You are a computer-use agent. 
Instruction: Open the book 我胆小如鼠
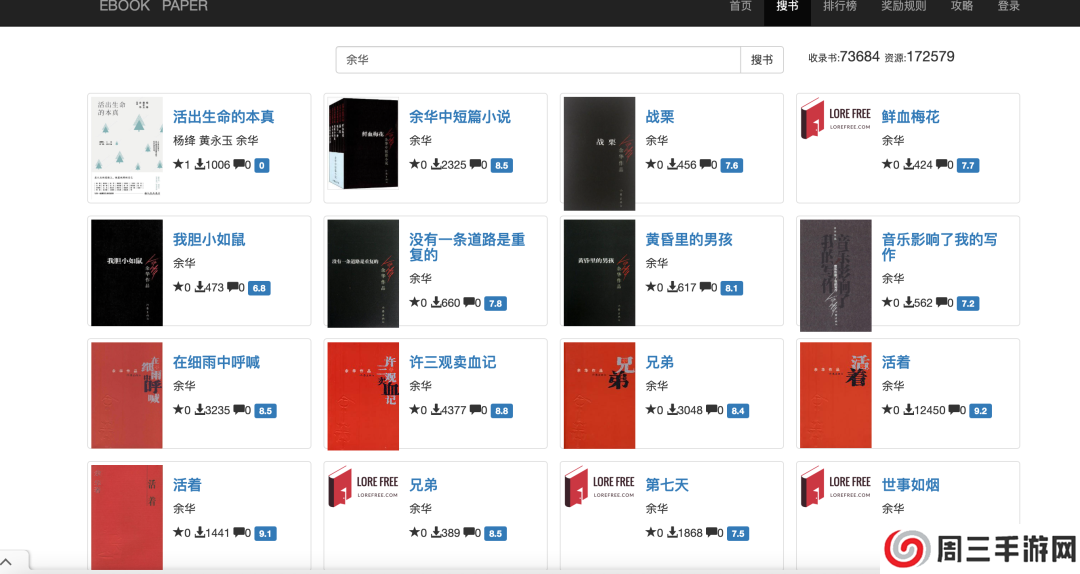(209, 239)
